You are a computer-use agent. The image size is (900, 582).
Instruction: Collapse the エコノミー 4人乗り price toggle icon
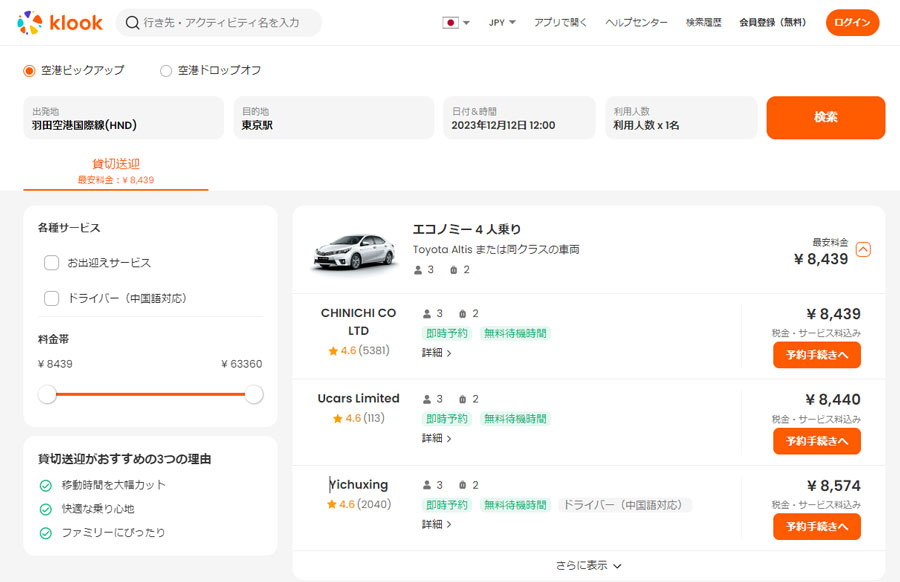(x=863, y=249)
